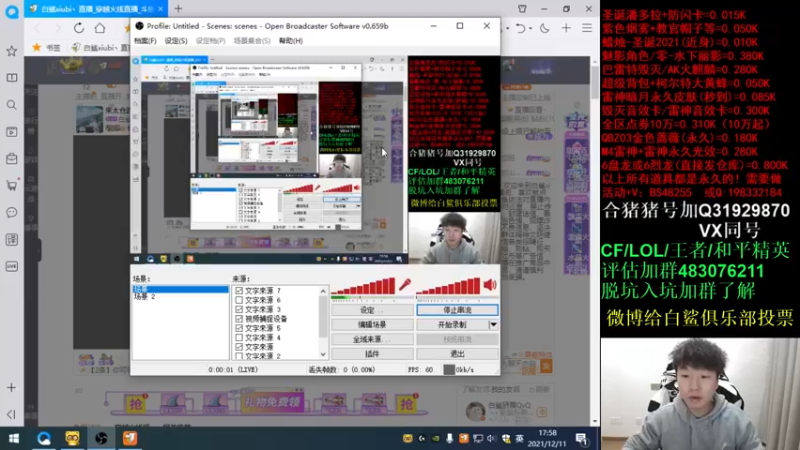Open the 白鲨xiubi bookmark link
800x450 pixels.
[100, 47]
